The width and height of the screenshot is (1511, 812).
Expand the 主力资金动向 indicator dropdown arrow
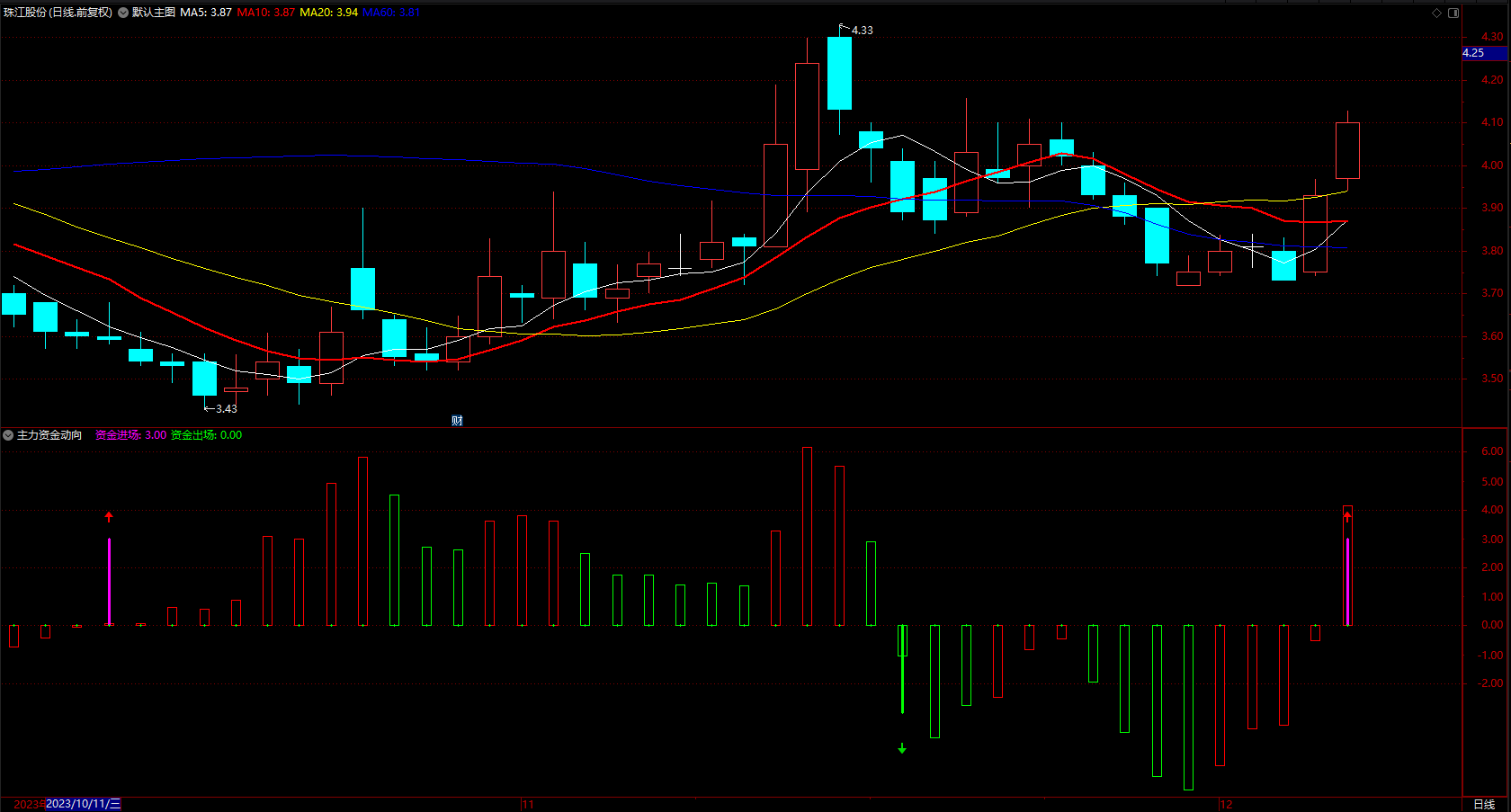(x=8, y=435)
